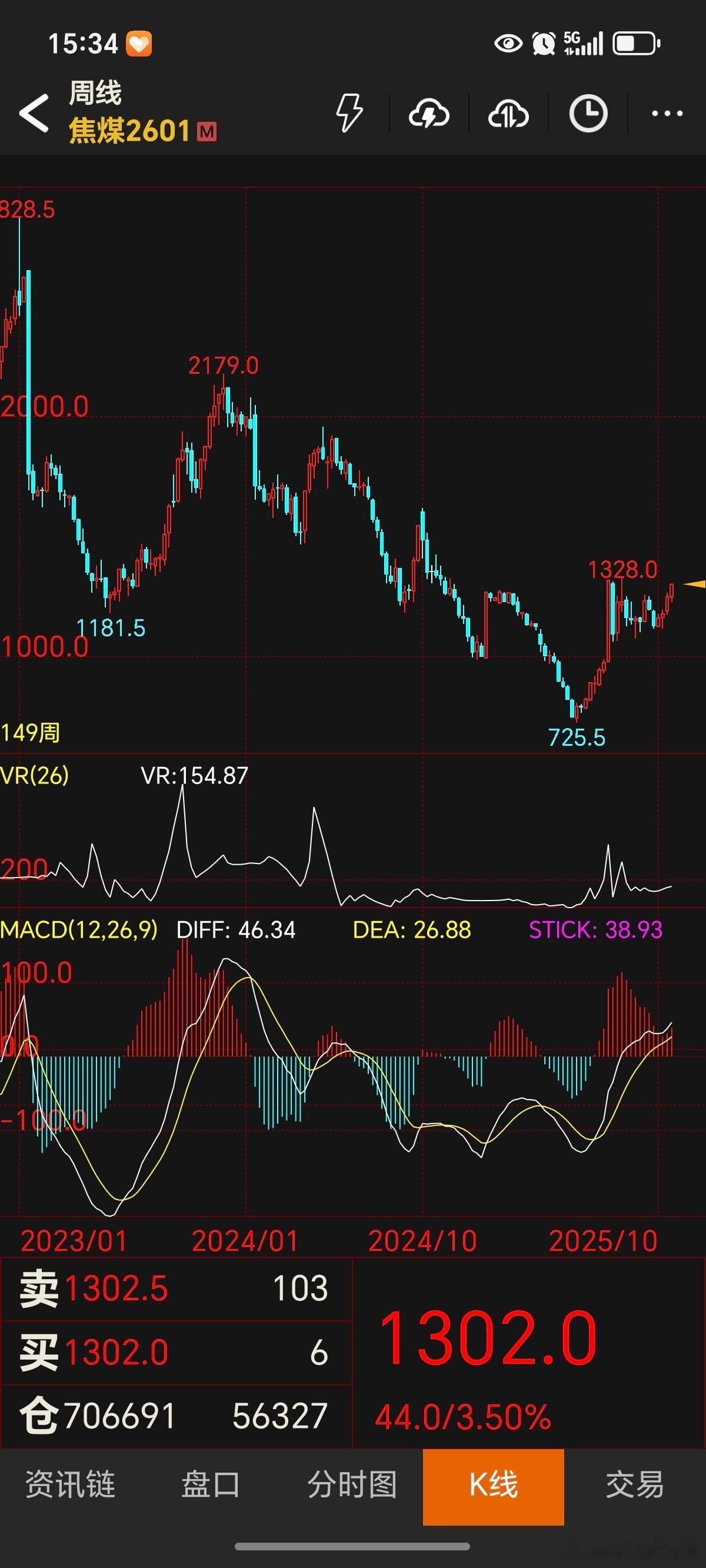
Task: Tap the VR(26) indicator label
Action: (x=35, y=776)
